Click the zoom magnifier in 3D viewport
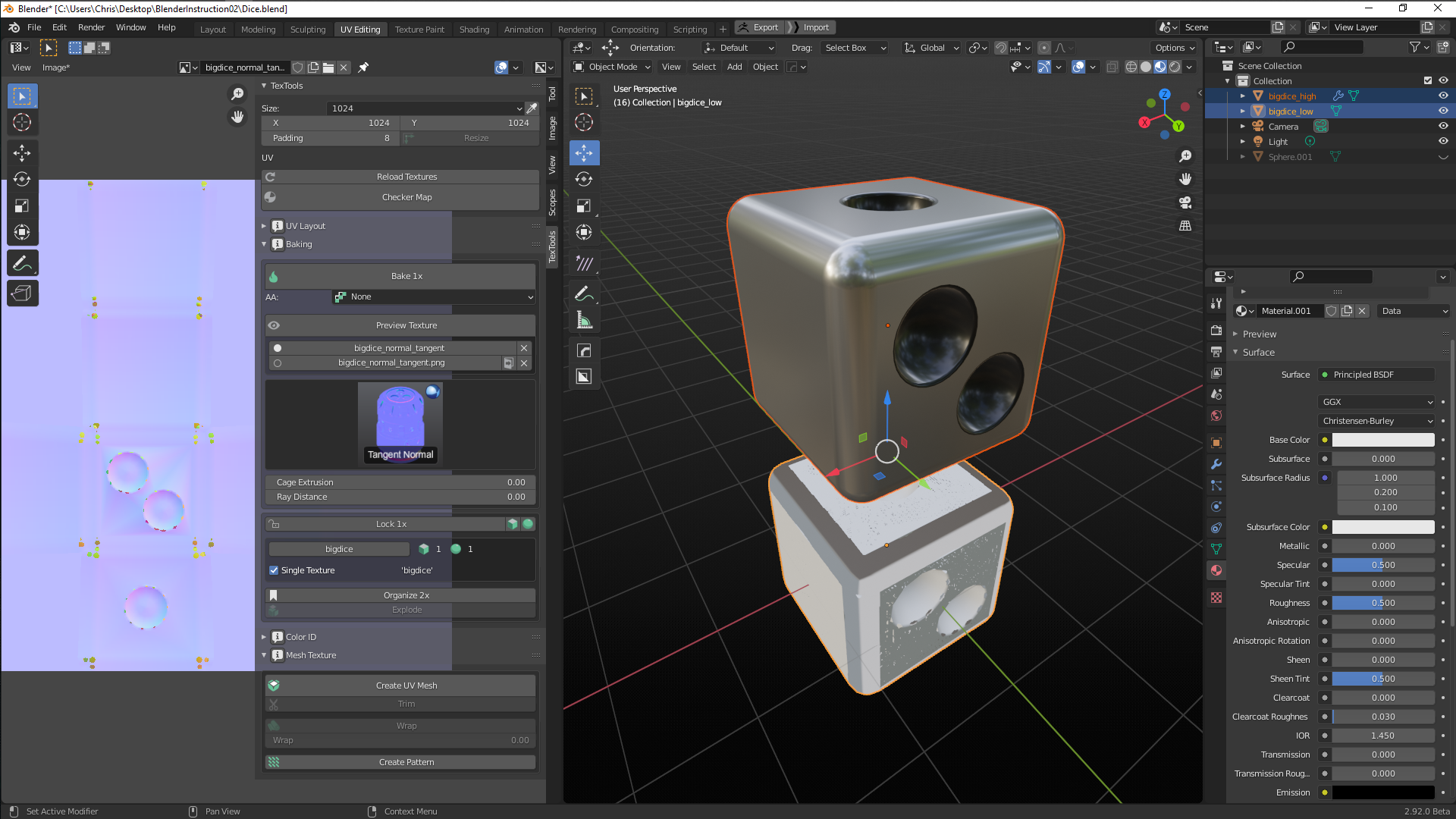Viewport: 1456px width, 819px height. coord(1185,156)
